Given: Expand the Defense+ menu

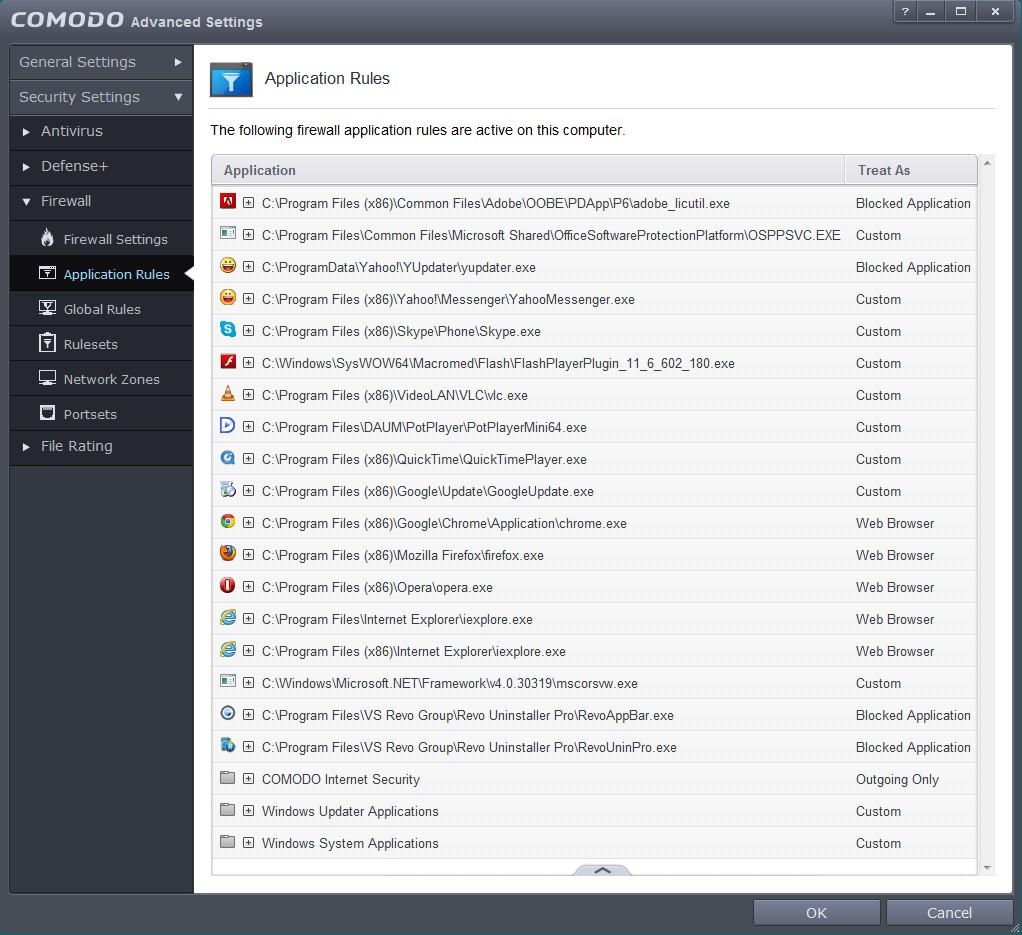Looking at the screenshot, I should (x=101, y=167).
